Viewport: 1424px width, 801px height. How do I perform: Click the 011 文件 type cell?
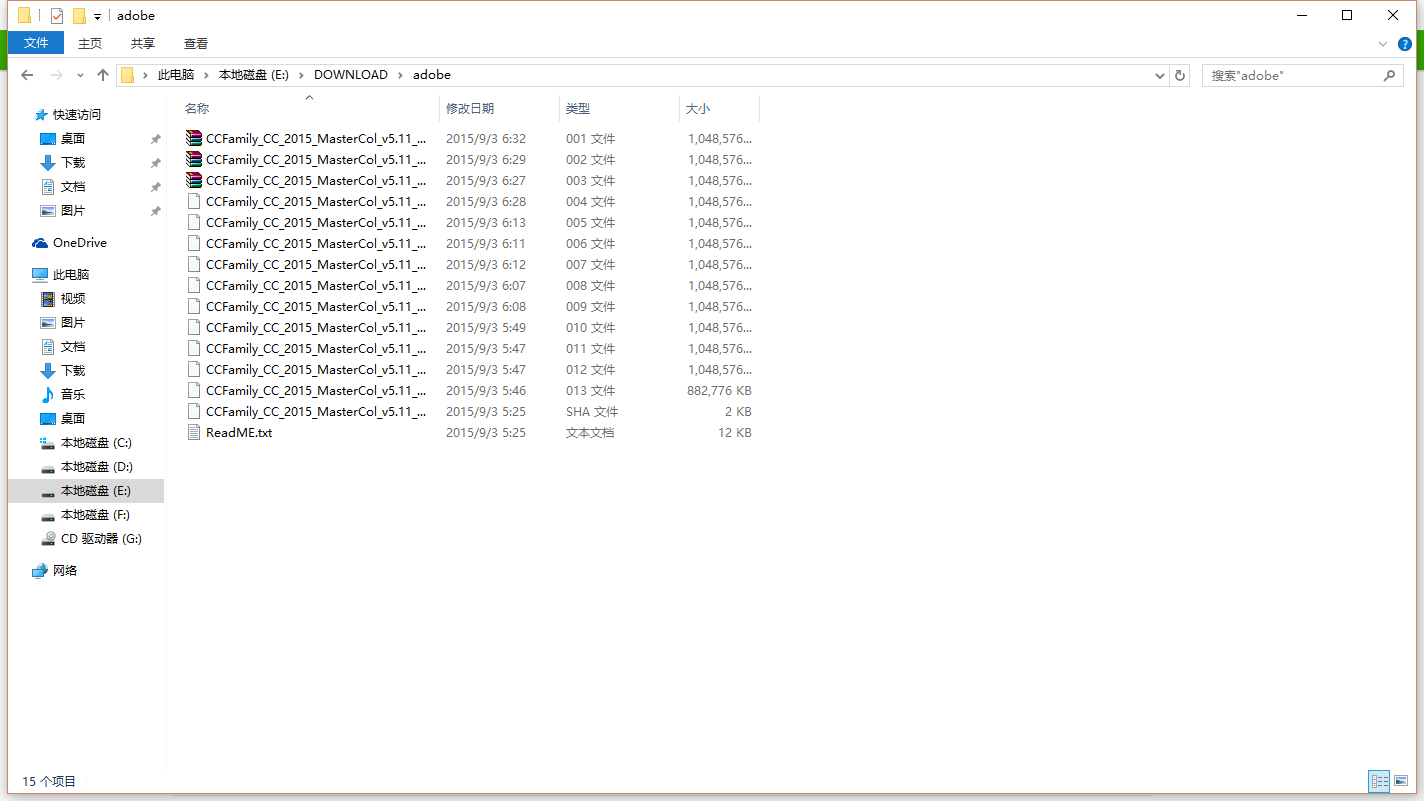tap(590, 349)
